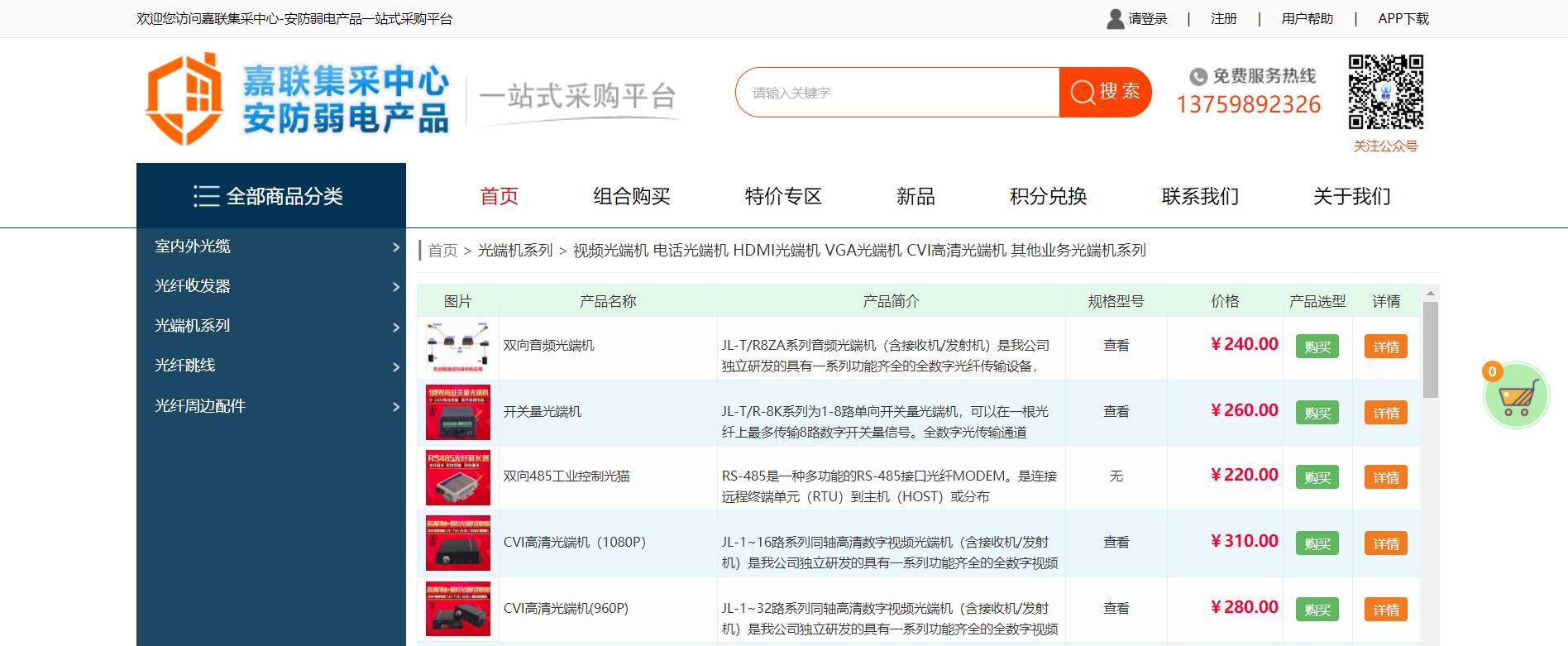Open the 积分兑换 menu item

[1048, 196]
